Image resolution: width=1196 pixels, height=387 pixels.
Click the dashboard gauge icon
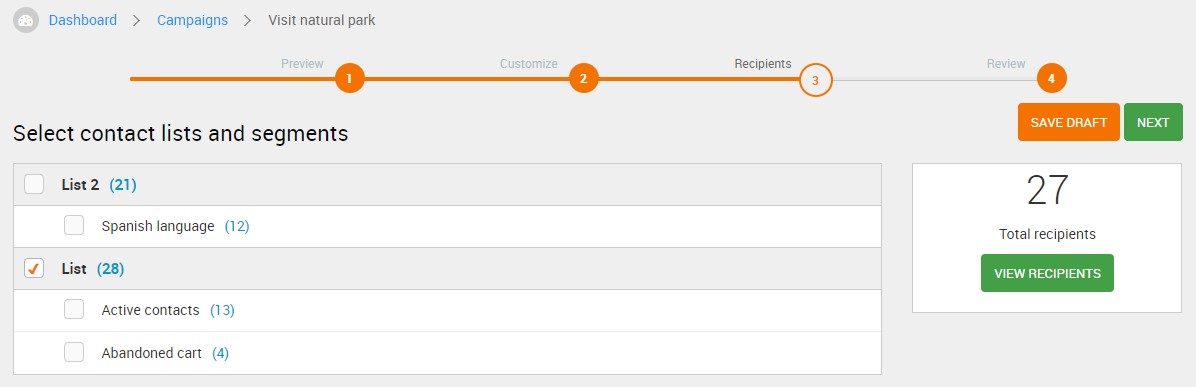(x=26, y=21)
